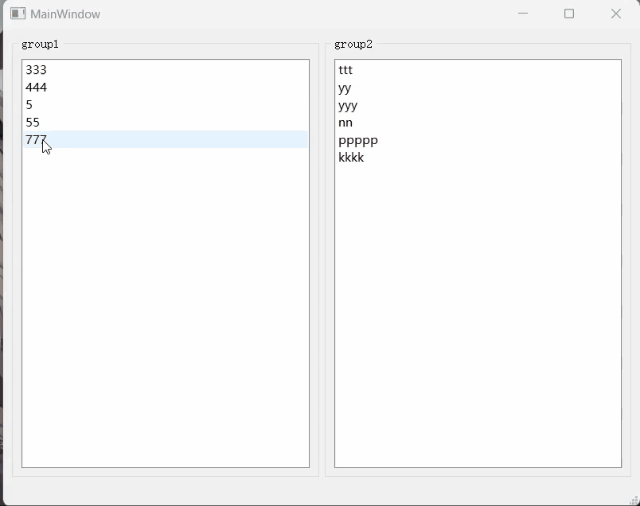Click item nn in group2
640x506 pixels.
tap(478, 122)
